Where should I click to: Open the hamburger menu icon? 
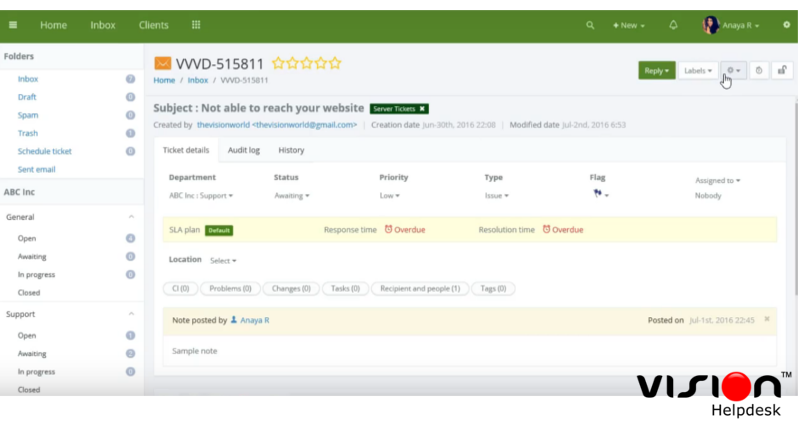point(14,25)
